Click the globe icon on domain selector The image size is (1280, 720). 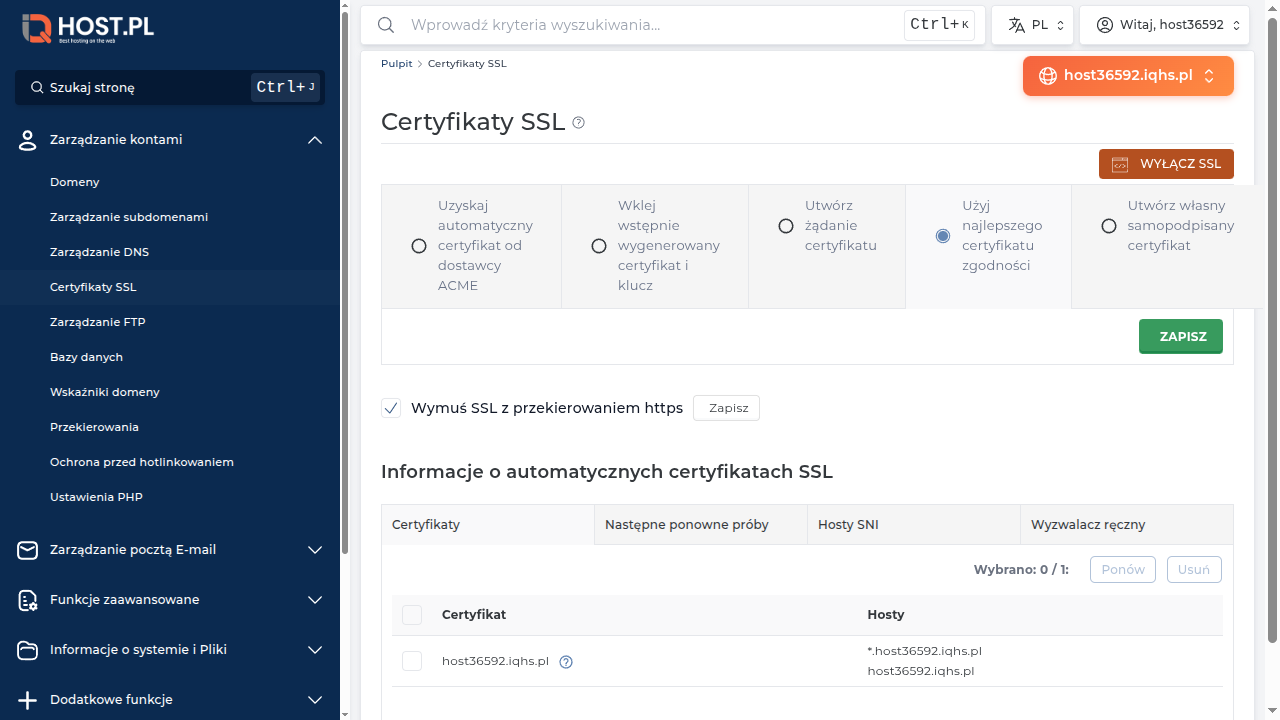[x=1048, y=76]
